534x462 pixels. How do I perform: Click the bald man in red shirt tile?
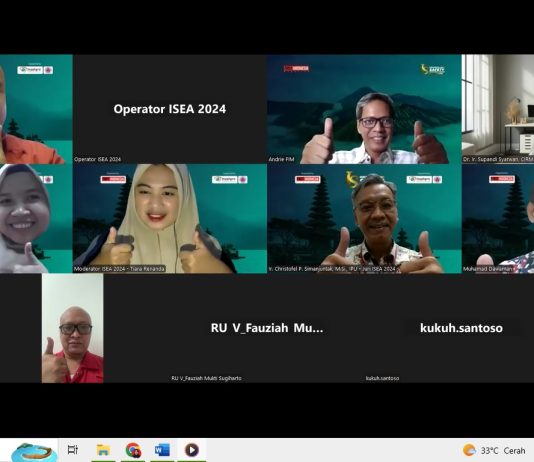pos(73,328)
